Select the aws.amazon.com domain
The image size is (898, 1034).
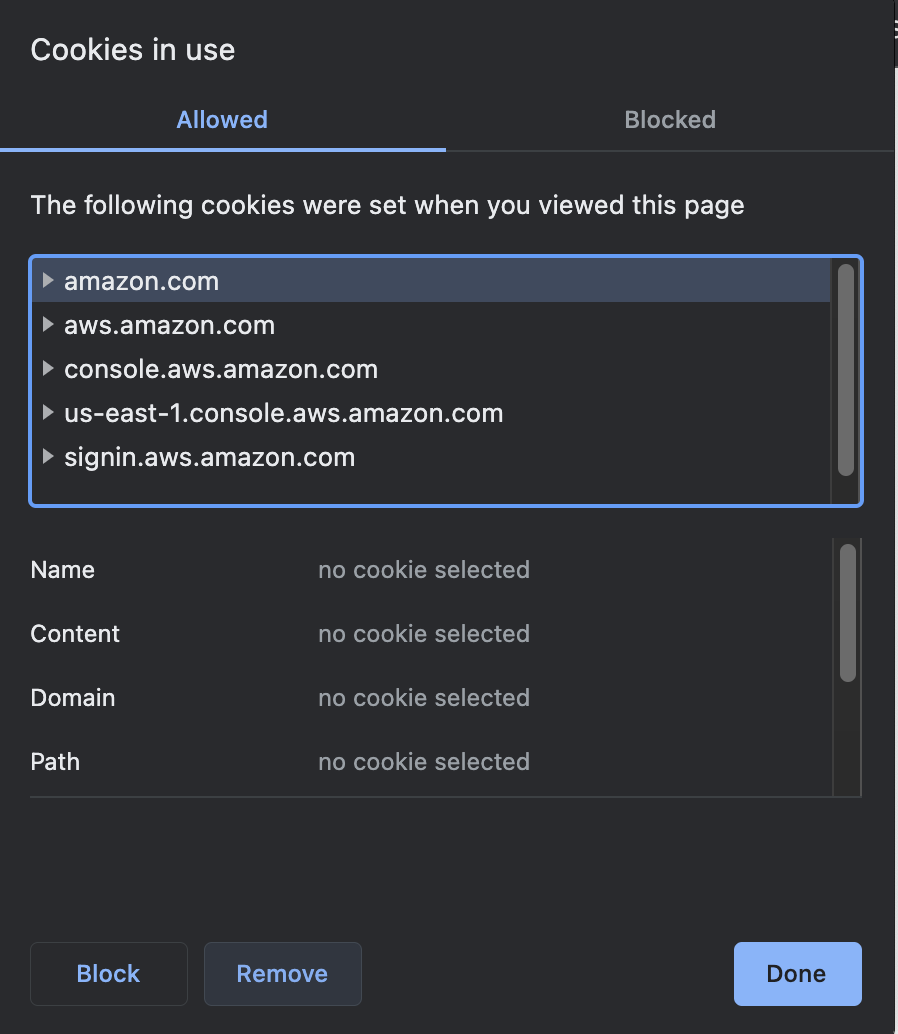[169, 324]
